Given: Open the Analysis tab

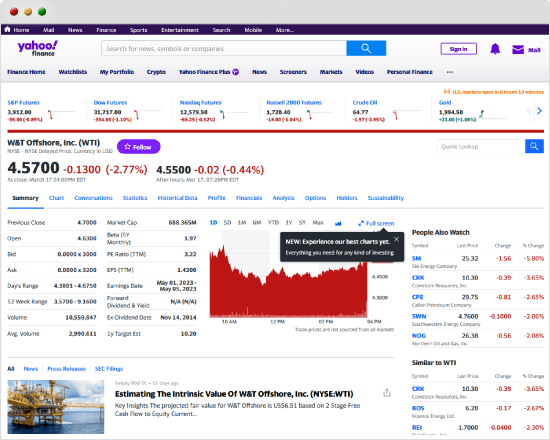Looking at the screenshot, I should 283,198.
